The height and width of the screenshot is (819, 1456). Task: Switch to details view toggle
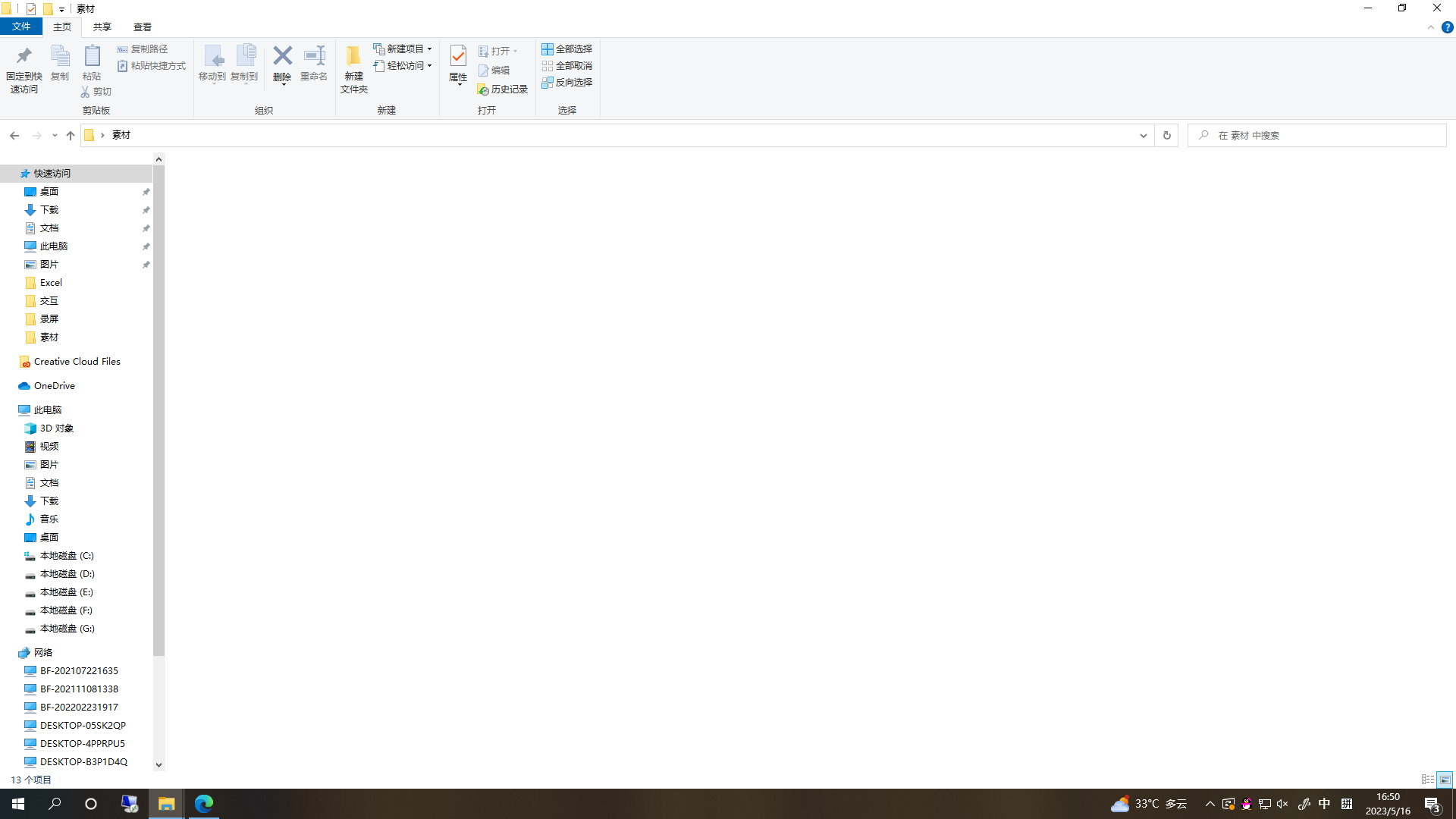point(1427,780)
